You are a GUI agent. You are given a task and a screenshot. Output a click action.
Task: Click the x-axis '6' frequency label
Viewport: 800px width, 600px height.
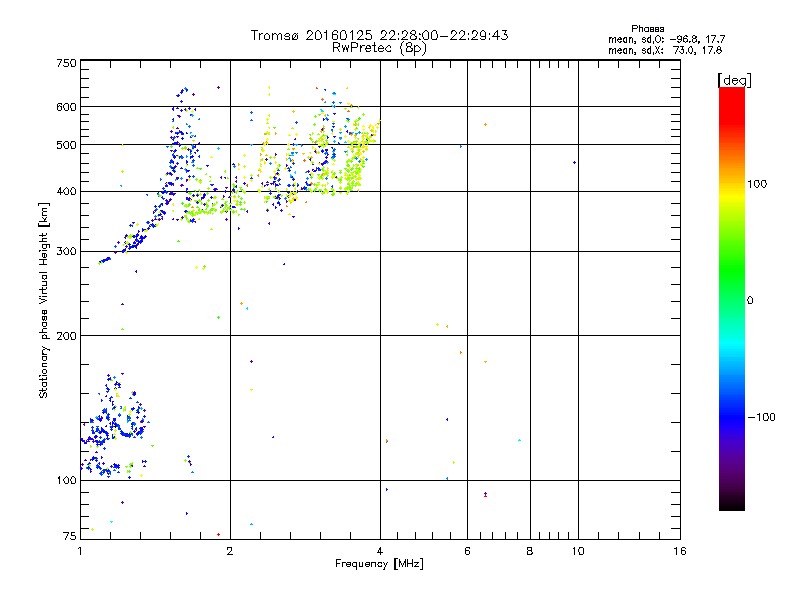(467, 551)
